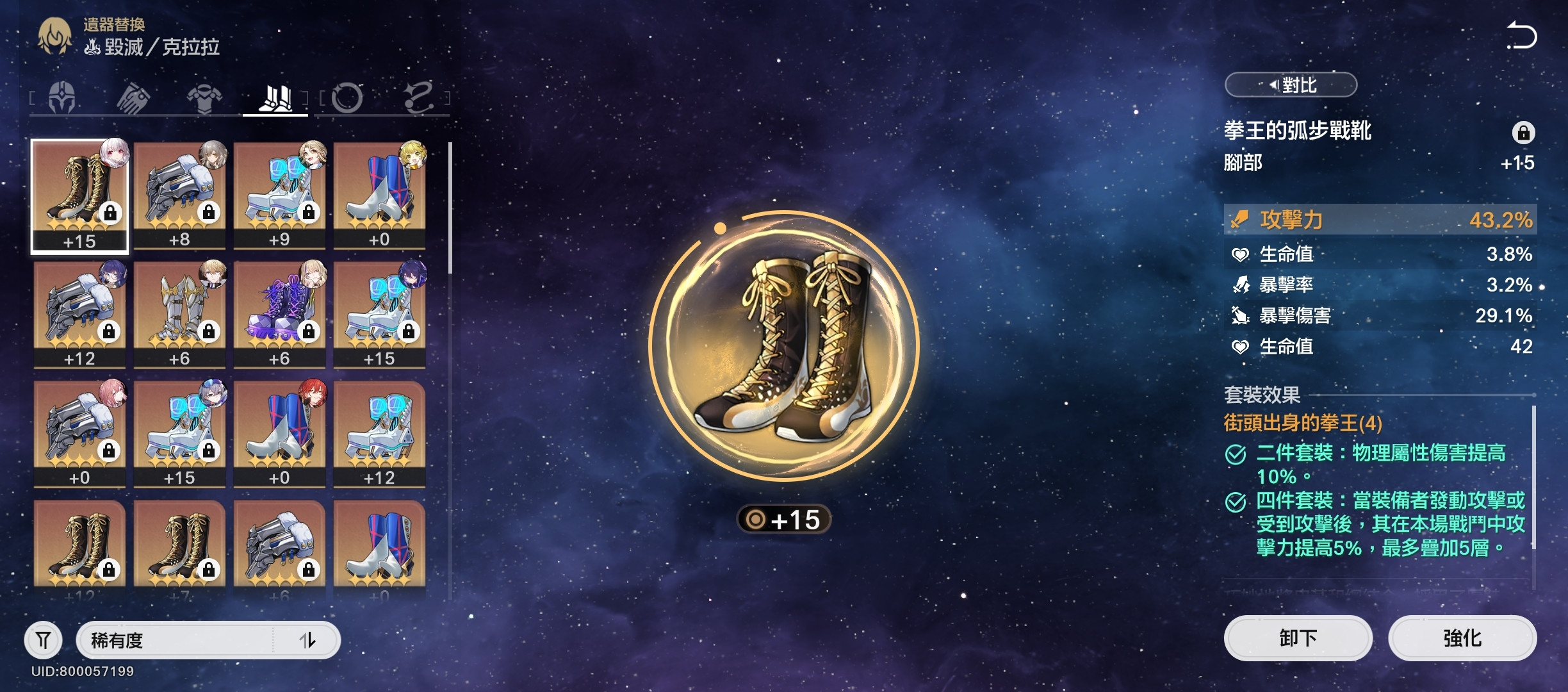Expand the 對比 comparison panel
The image size is (1568, 692).
point(1291,85)
